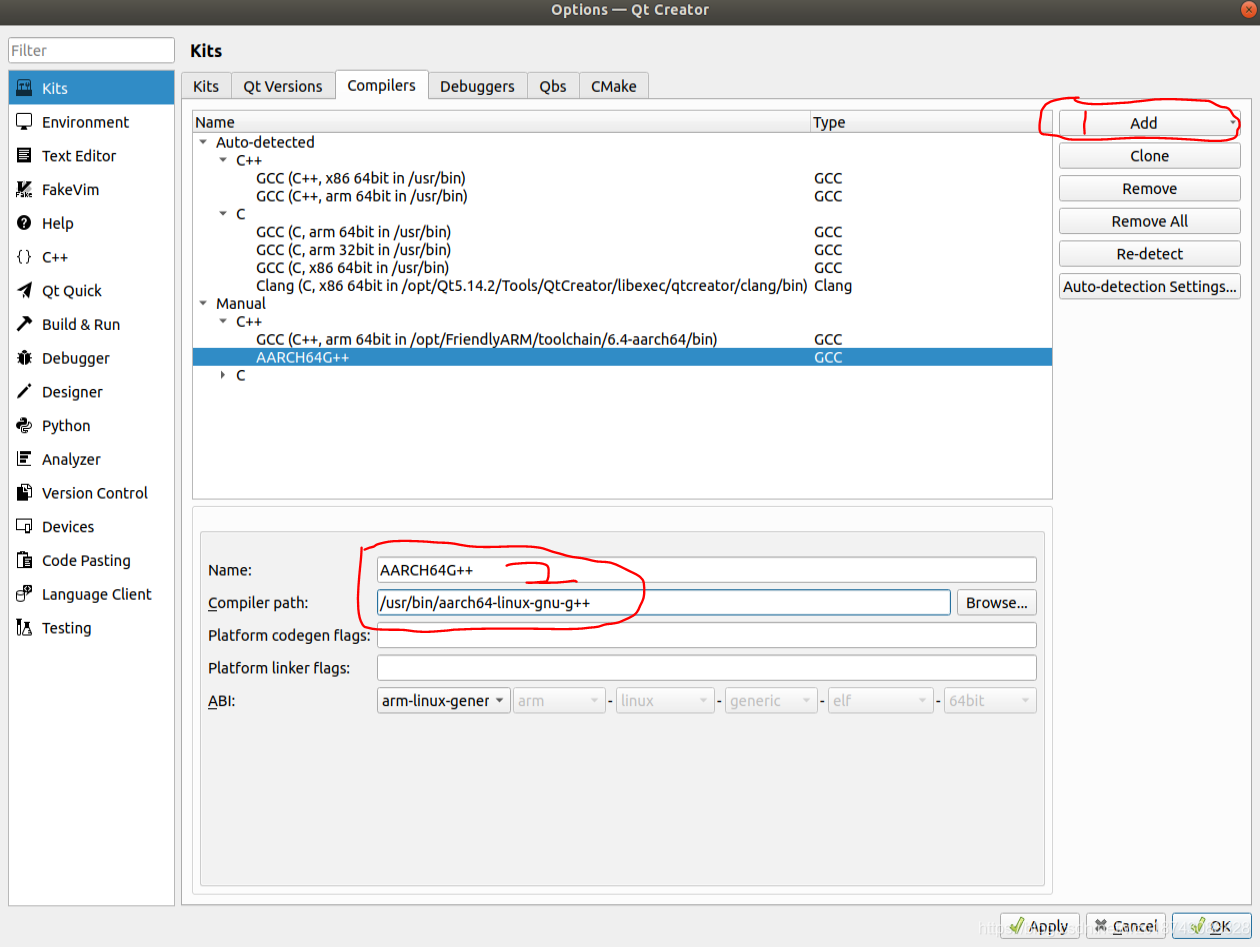This screenshot has width=1260, height=947.
Task: Click the Re-detect button
Action: [1150, 254]
